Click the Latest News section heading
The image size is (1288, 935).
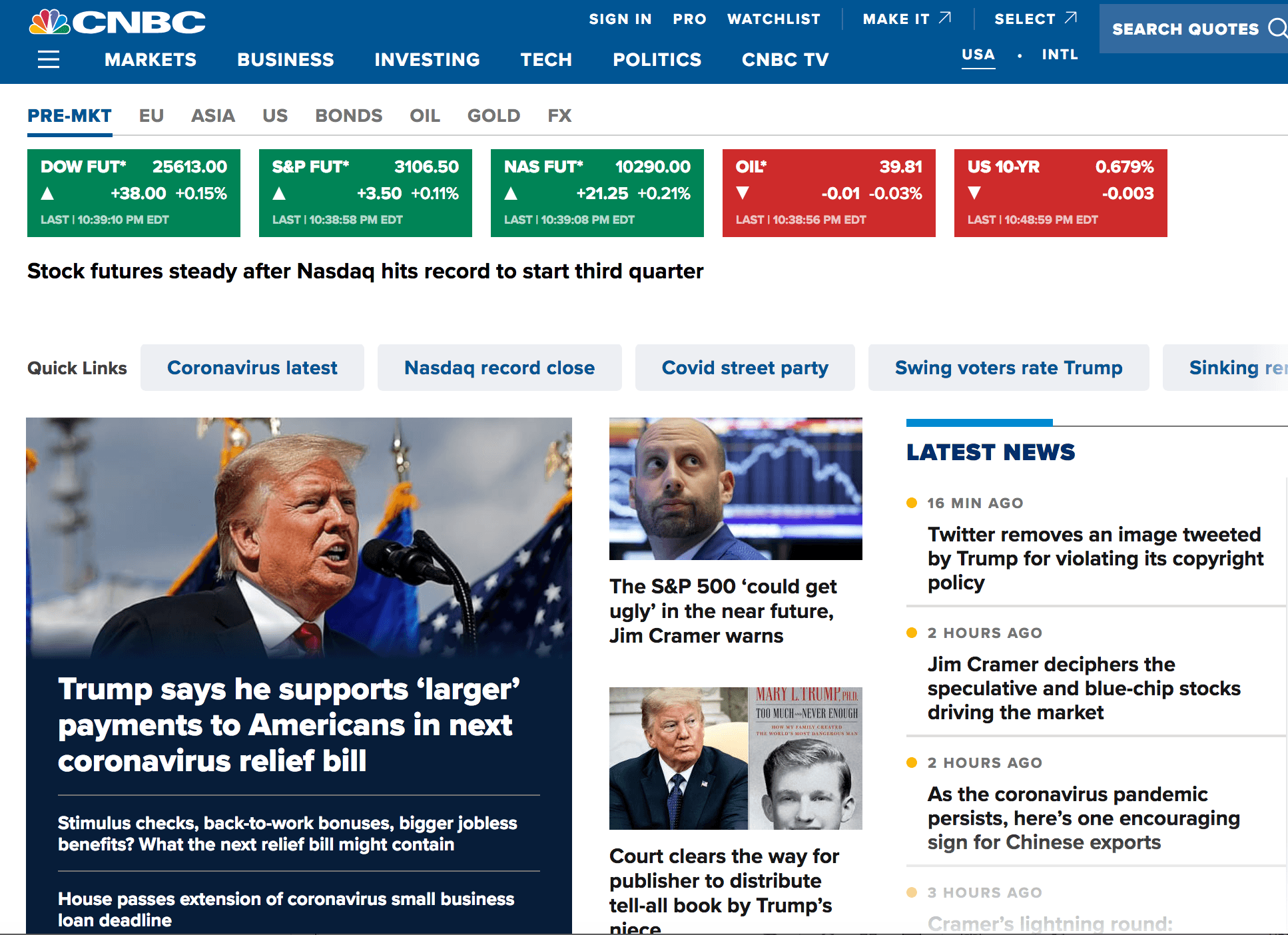point(990,453)
